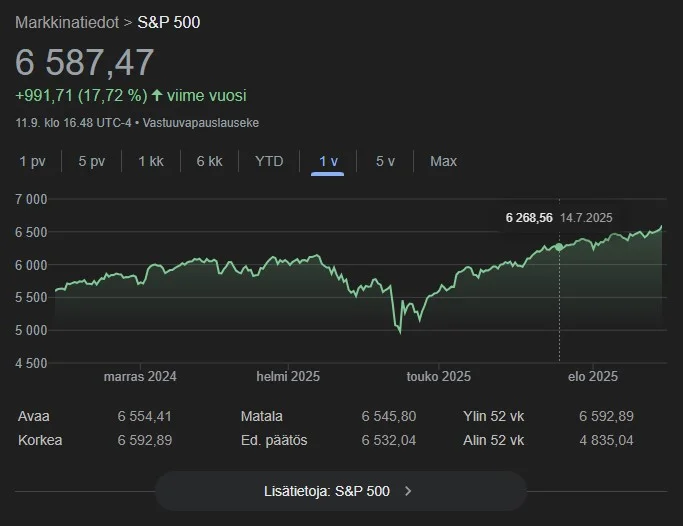The height and width of the screenshot is (526, 683).
Task: Click the green up-arrow next to viime vuosi
Action: click(x=159, y=96)
